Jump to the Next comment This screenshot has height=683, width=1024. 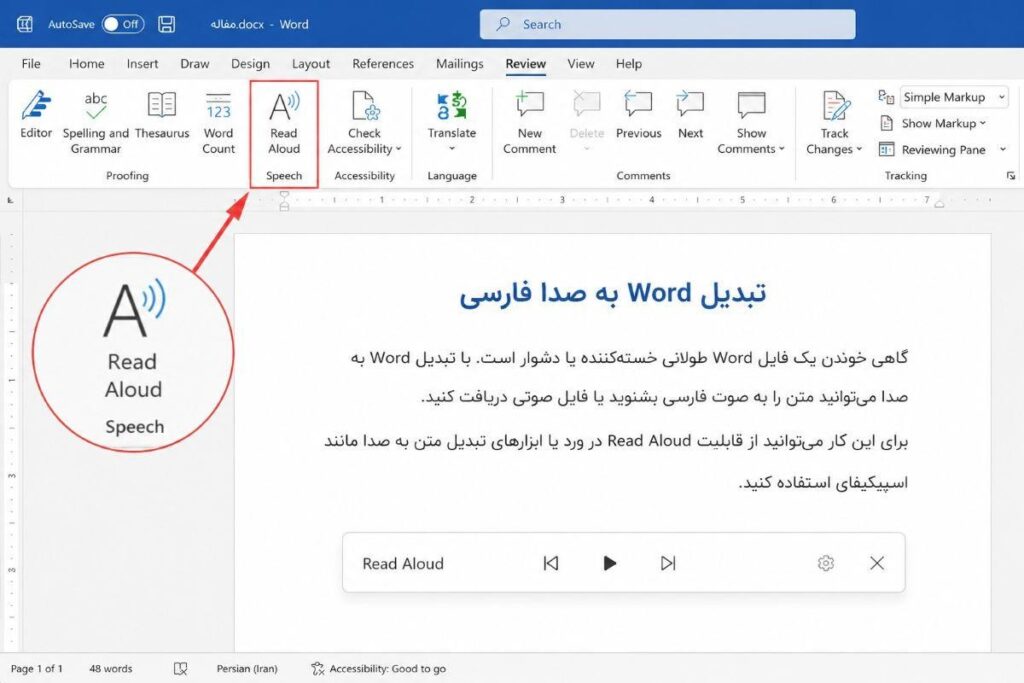(690, 116)
